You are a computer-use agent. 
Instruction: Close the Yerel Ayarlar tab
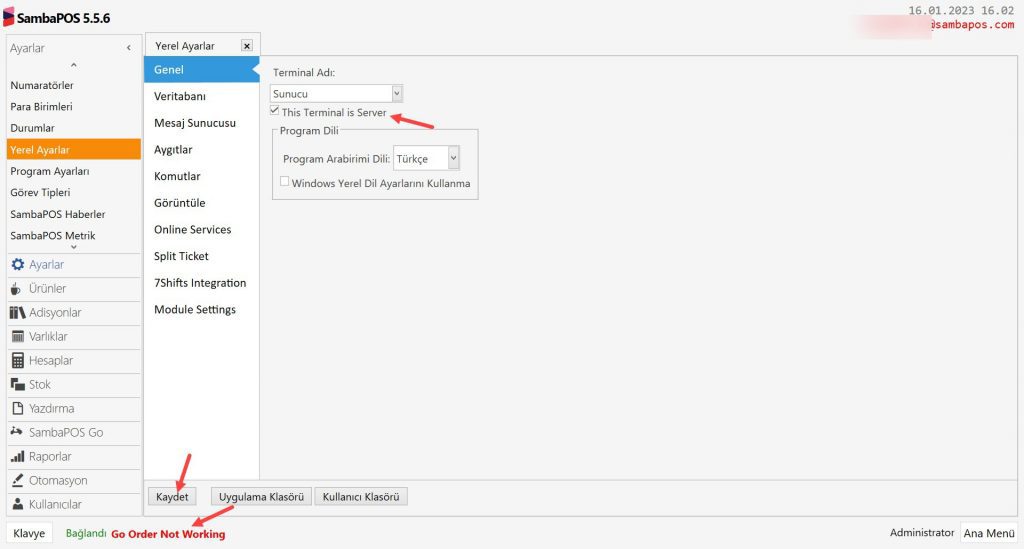pos(247,46)
